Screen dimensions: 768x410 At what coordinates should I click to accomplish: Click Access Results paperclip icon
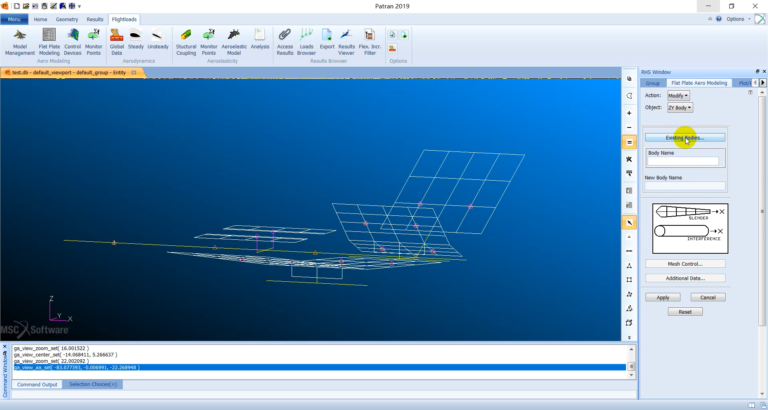click(x=285, y=35)
